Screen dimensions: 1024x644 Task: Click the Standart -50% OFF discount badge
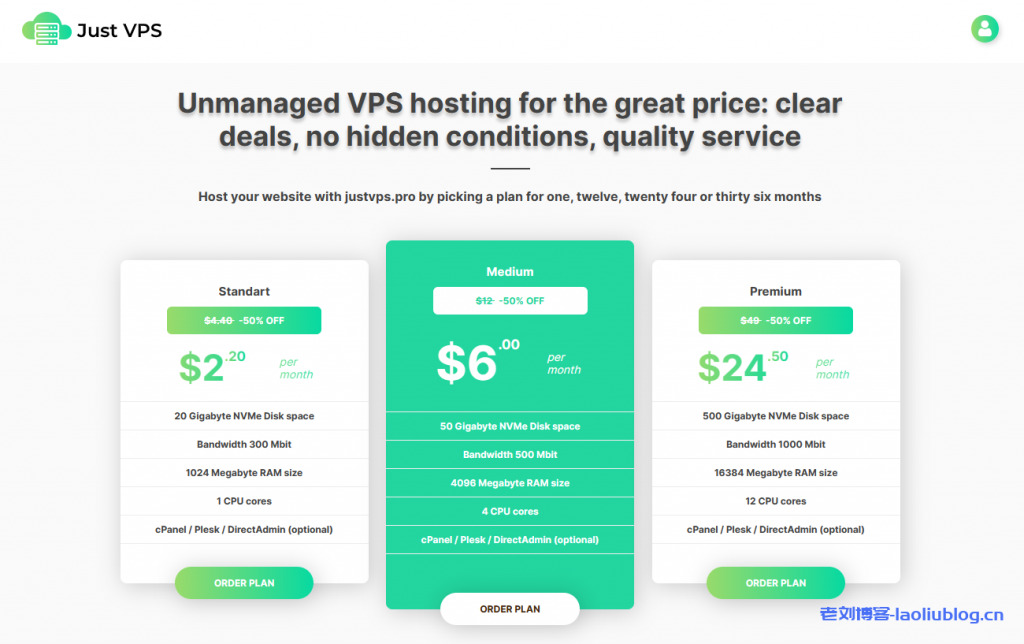(x=244, y=320)
